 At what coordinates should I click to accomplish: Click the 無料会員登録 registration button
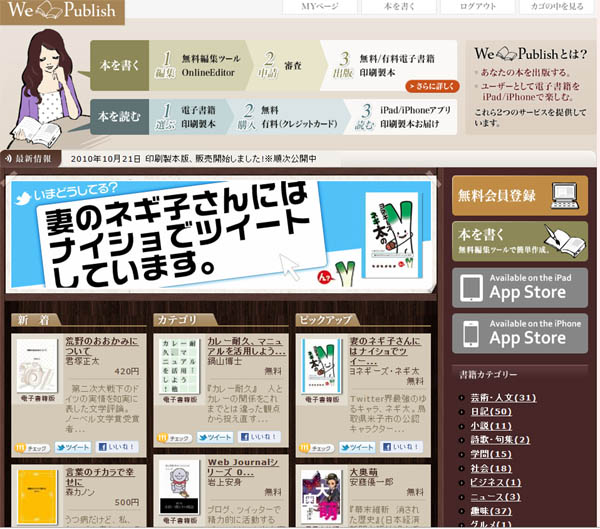click(519, 196)
